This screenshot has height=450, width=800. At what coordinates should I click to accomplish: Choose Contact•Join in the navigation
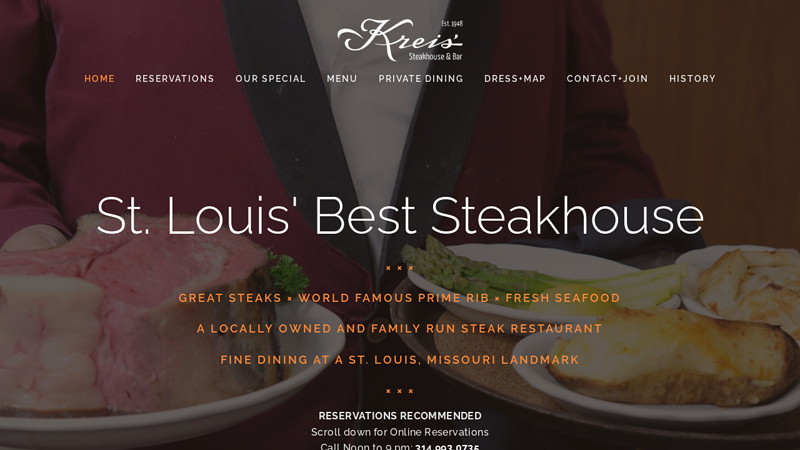[x=607, y=79]
